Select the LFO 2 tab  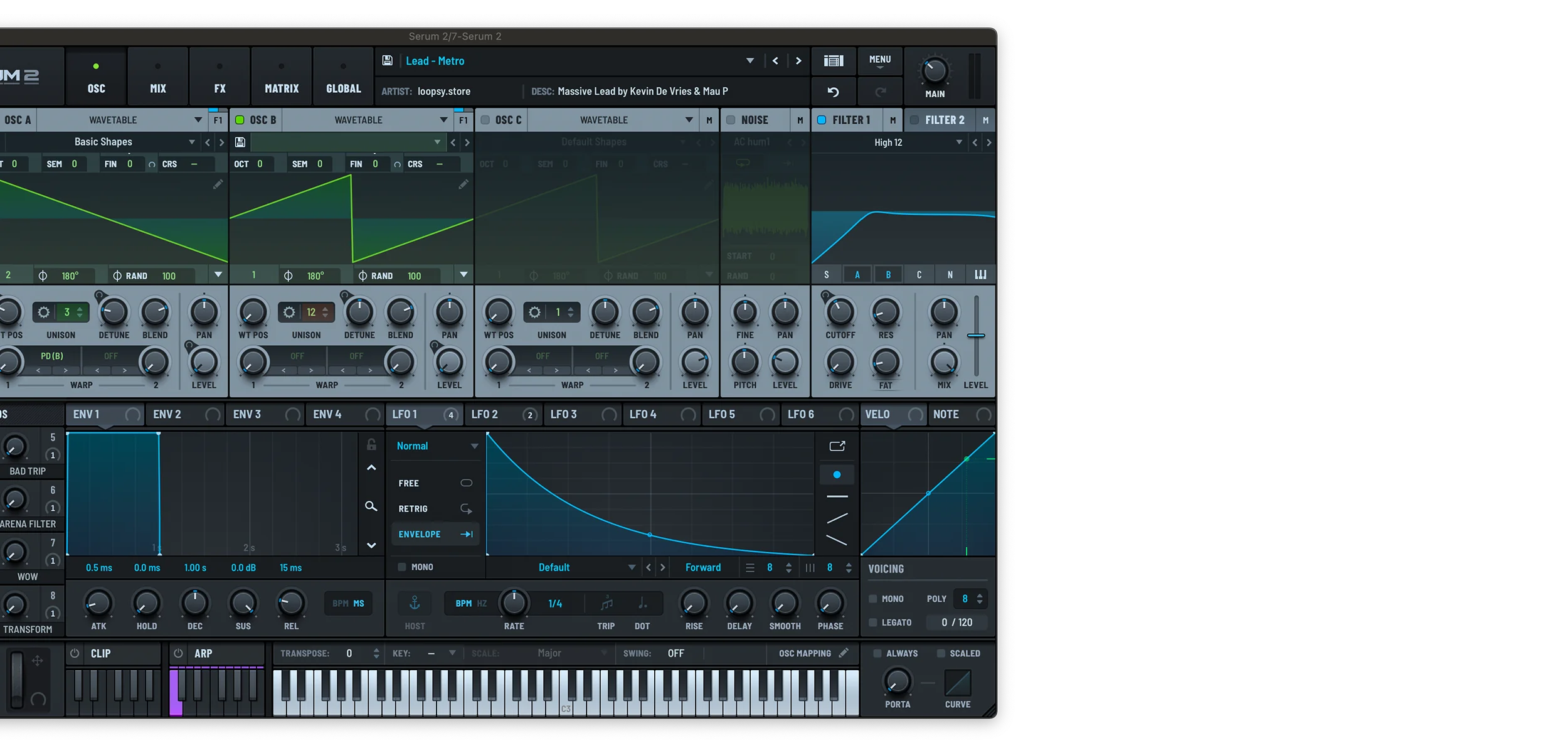tap(503, 414)
